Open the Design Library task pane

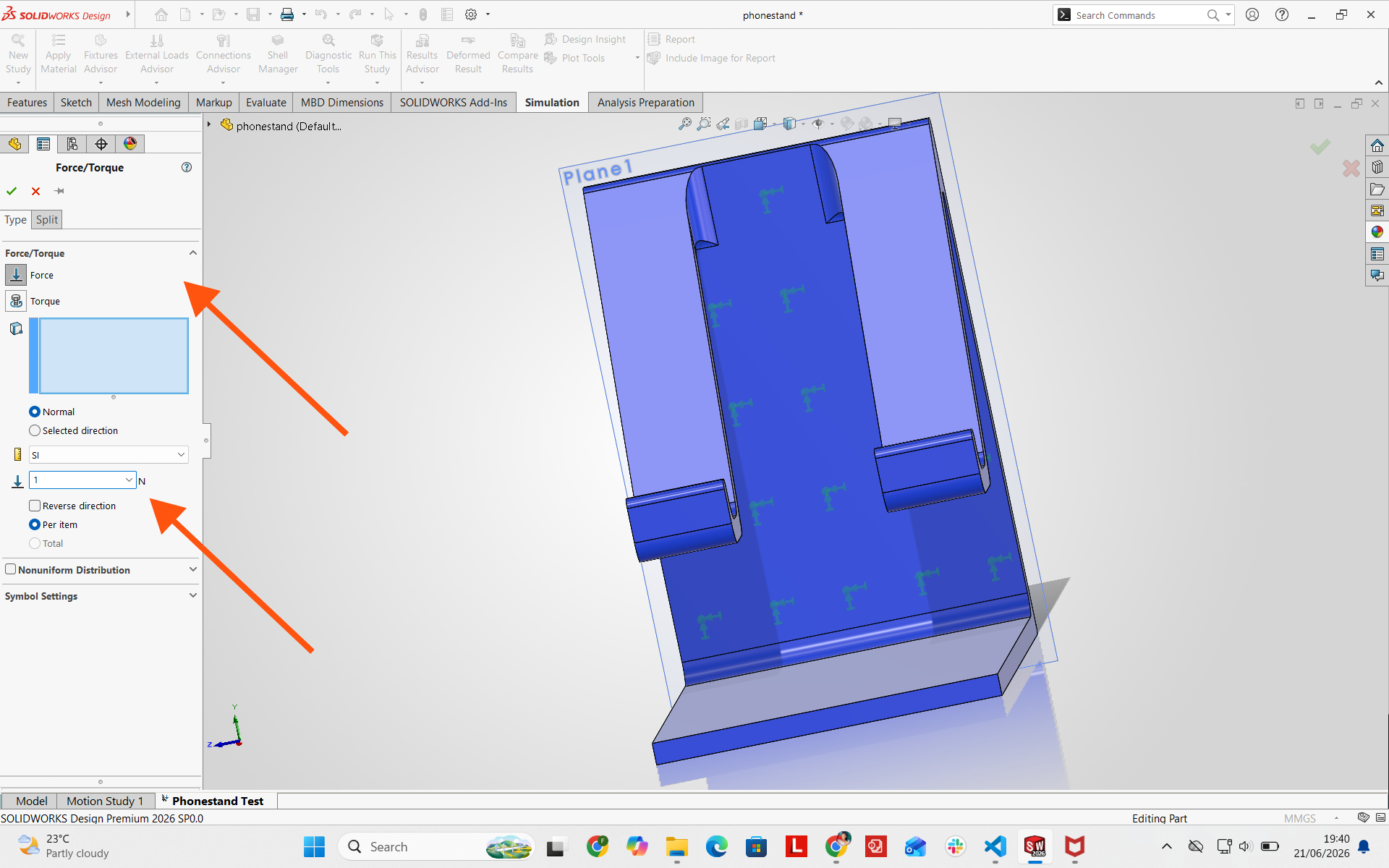tap(1377, 167)
